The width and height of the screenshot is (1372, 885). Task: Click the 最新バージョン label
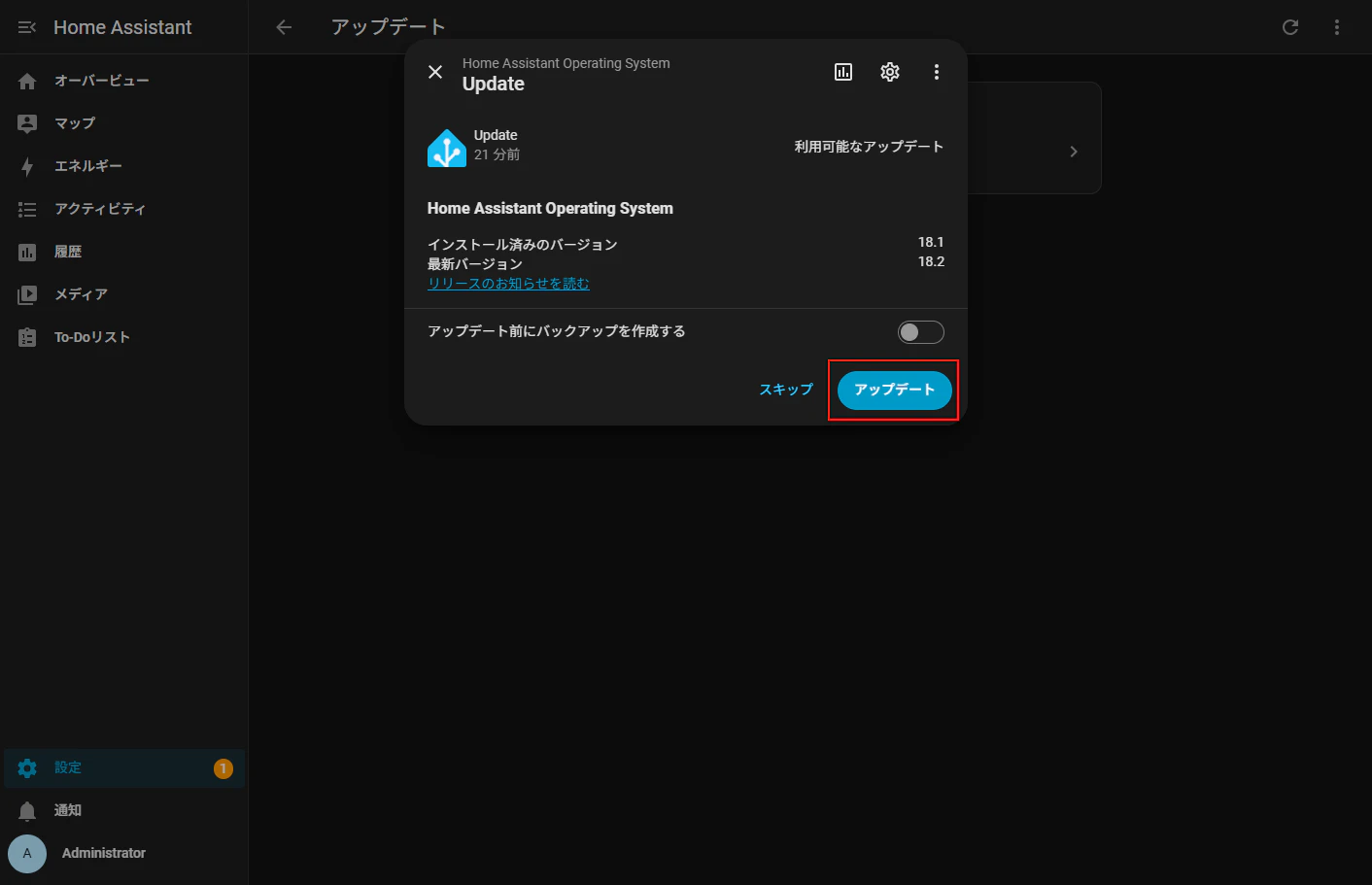click(x=475, y=264)
